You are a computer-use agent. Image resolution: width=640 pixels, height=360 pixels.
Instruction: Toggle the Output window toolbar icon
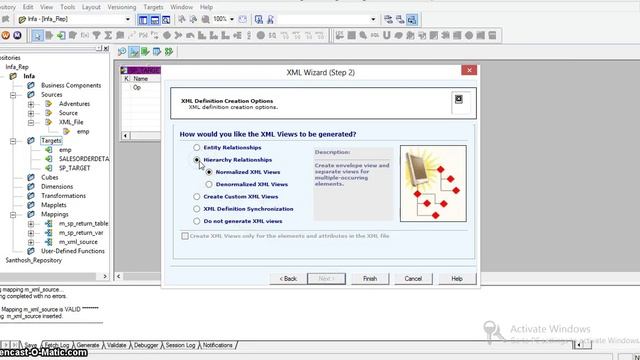tap(155, 20)
